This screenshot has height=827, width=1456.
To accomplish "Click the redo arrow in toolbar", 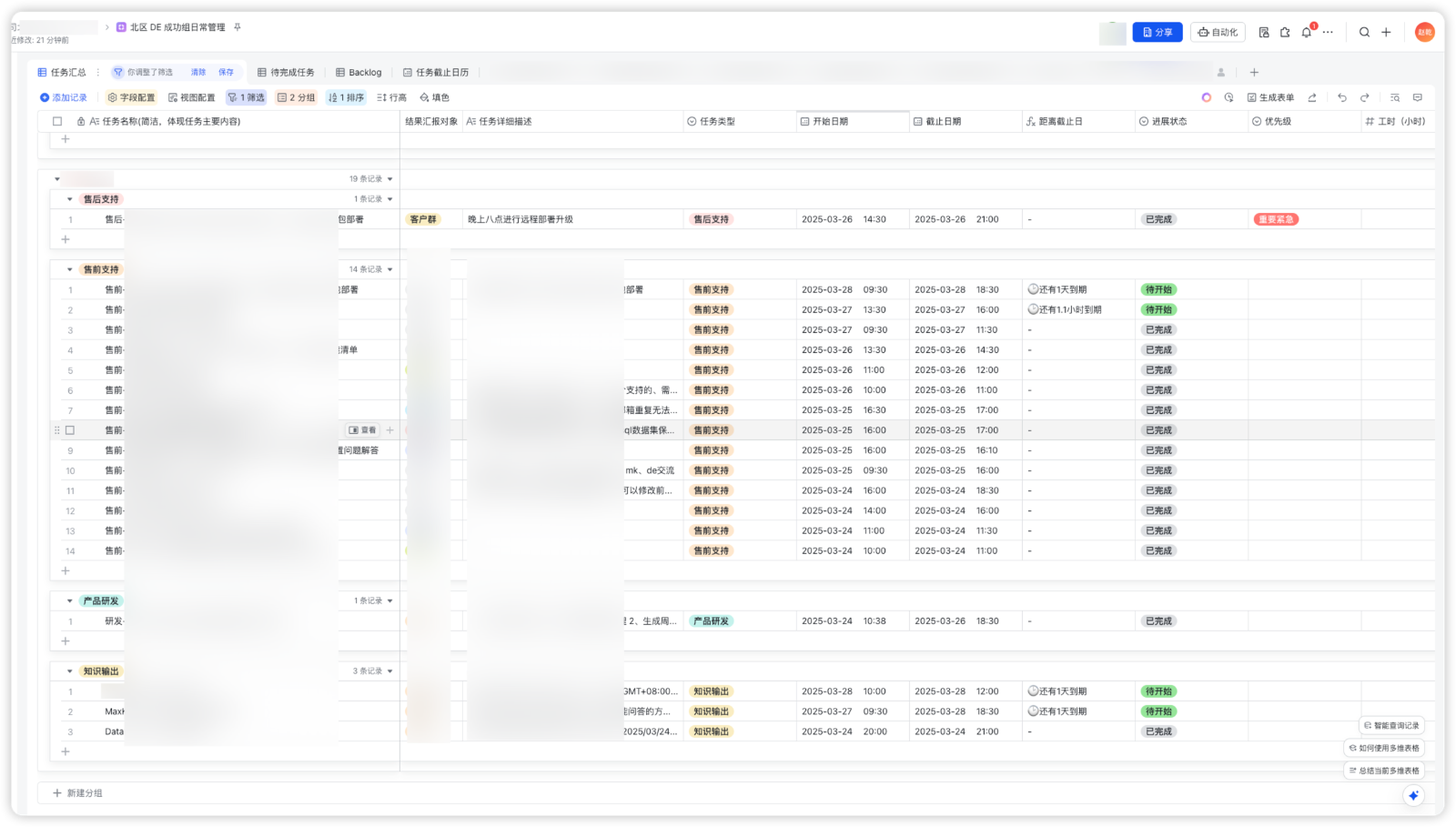I will (1364, 97).
